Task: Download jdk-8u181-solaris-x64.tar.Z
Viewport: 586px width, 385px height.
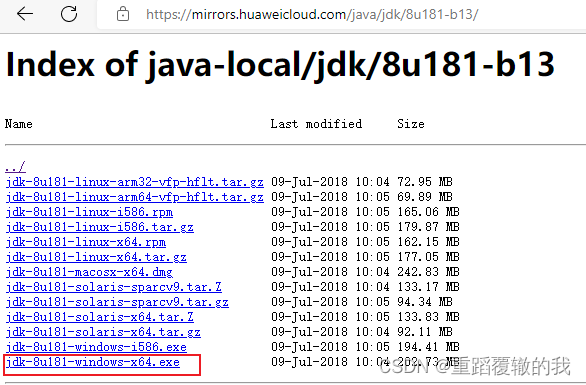Action: 99,317
